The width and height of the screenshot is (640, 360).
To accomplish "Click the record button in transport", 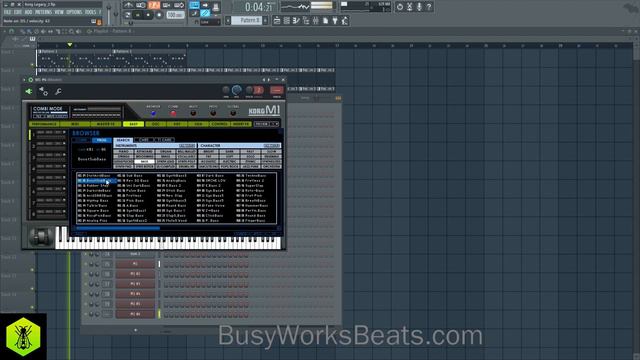I will pyautogui.click(x=159, y=15).
